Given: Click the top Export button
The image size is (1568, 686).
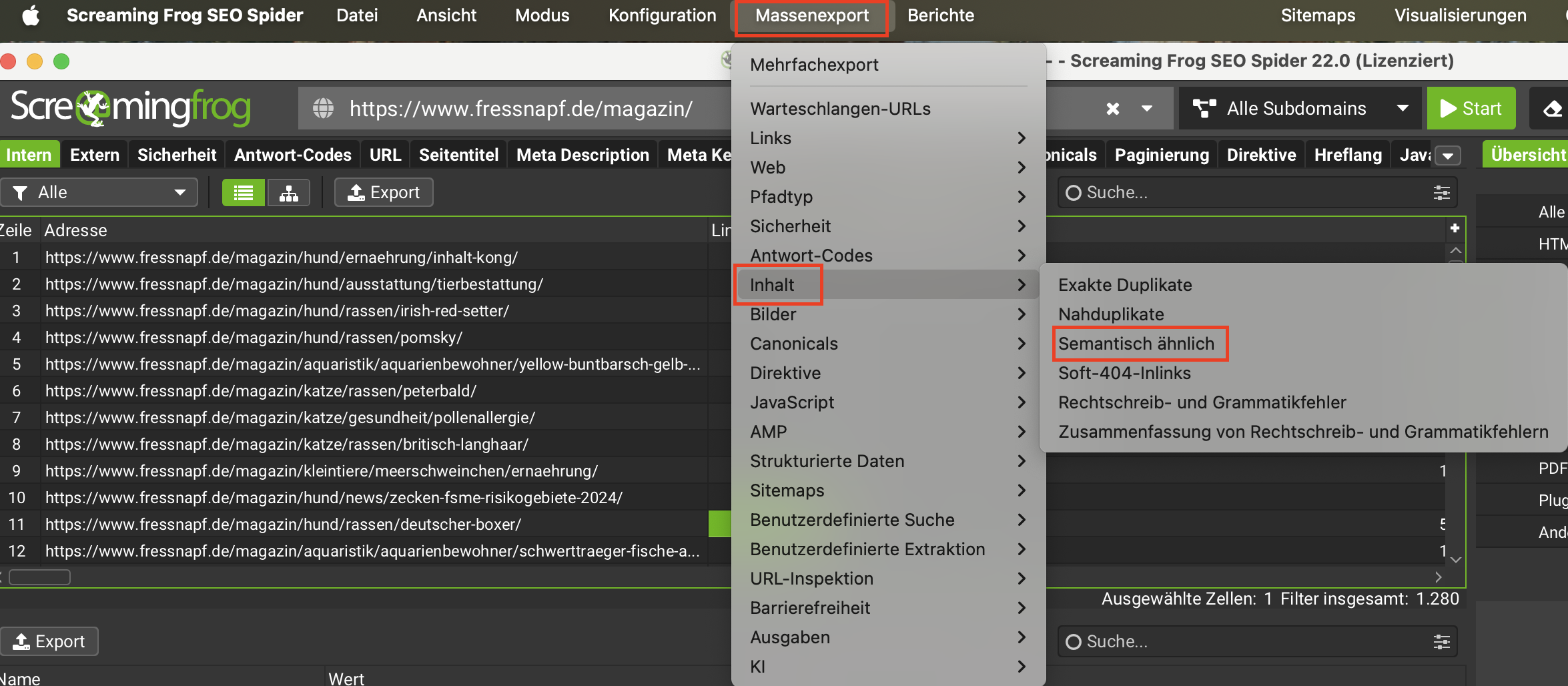Looking at the screenshot, I should coord(384,193).
